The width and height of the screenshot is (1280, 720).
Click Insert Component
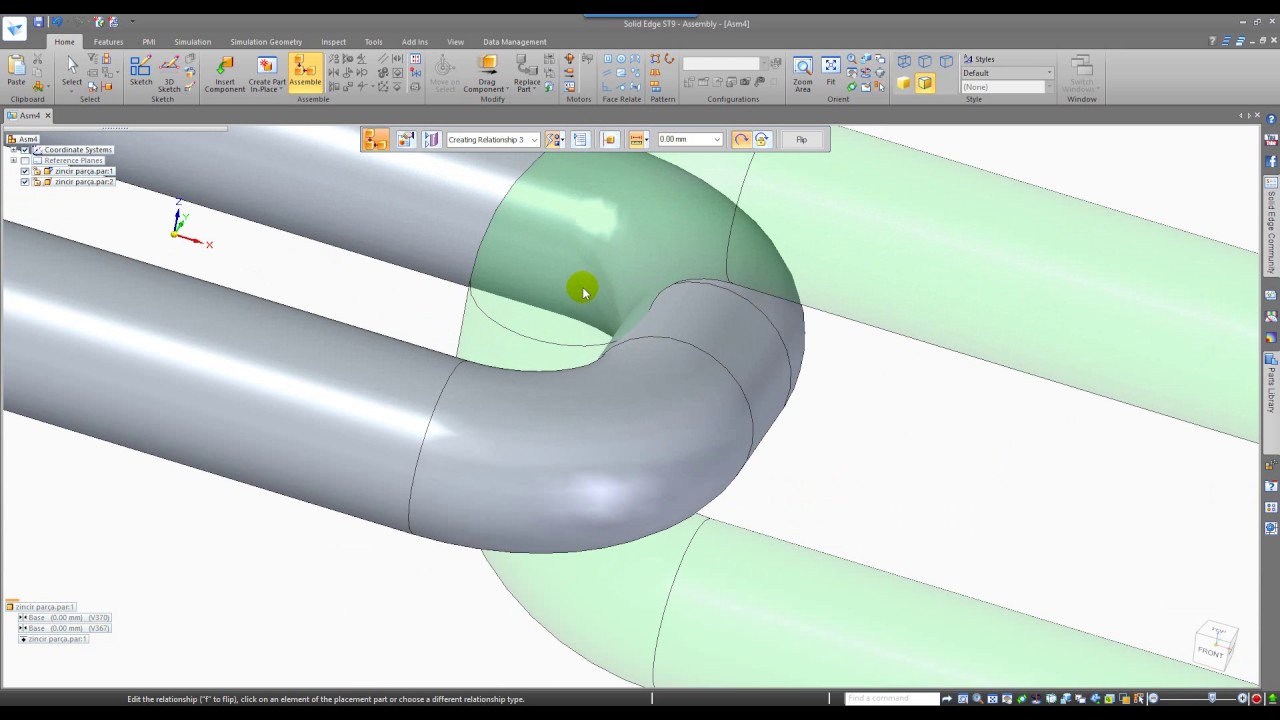pyautogui.click(x=225, y=74)
